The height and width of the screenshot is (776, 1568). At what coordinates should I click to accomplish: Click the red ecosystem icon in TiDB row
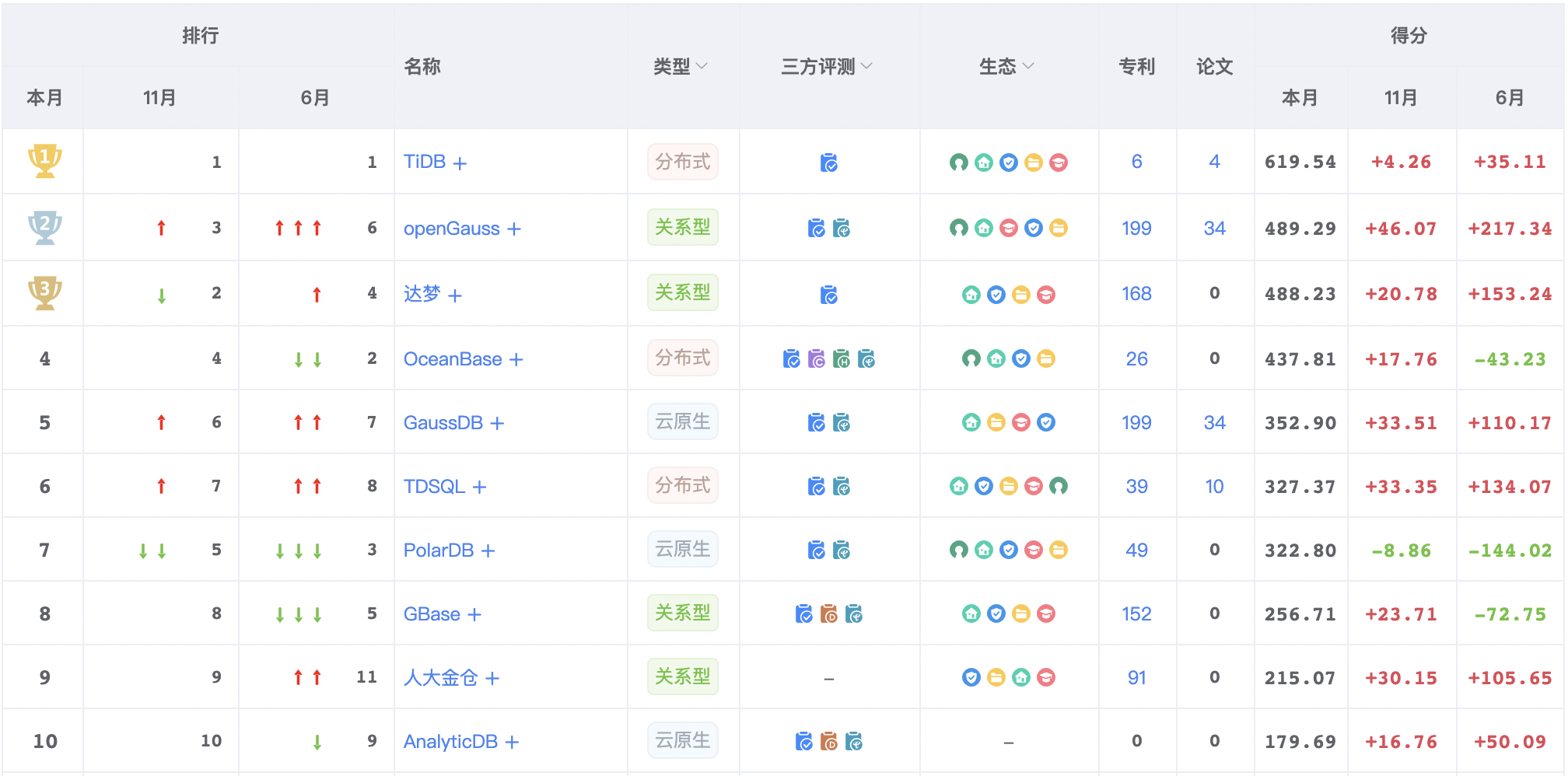click(x=1058, y=163)
